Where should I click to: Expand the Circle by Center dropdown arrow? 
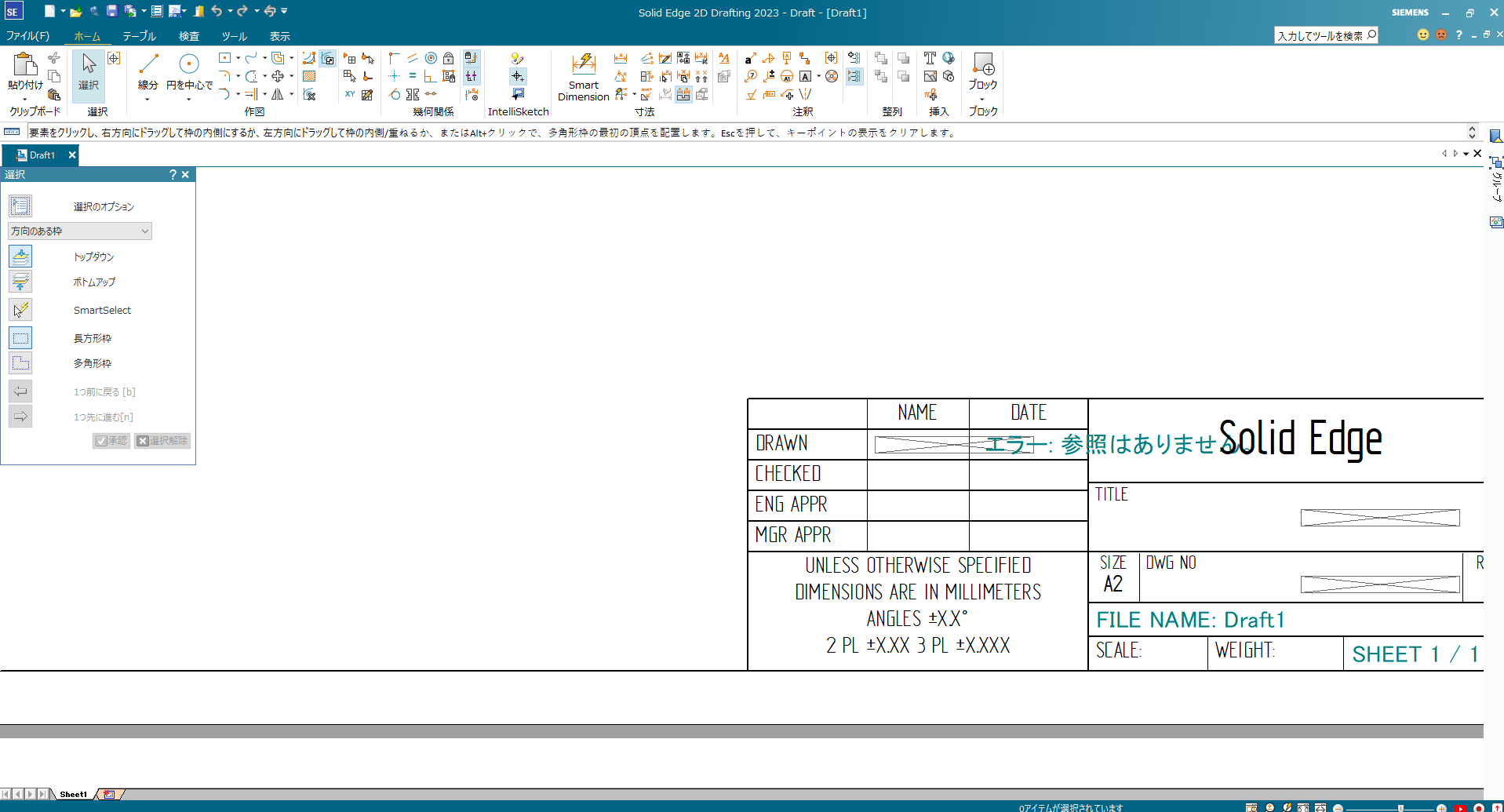pyautogui.click(x=189, y=100)
